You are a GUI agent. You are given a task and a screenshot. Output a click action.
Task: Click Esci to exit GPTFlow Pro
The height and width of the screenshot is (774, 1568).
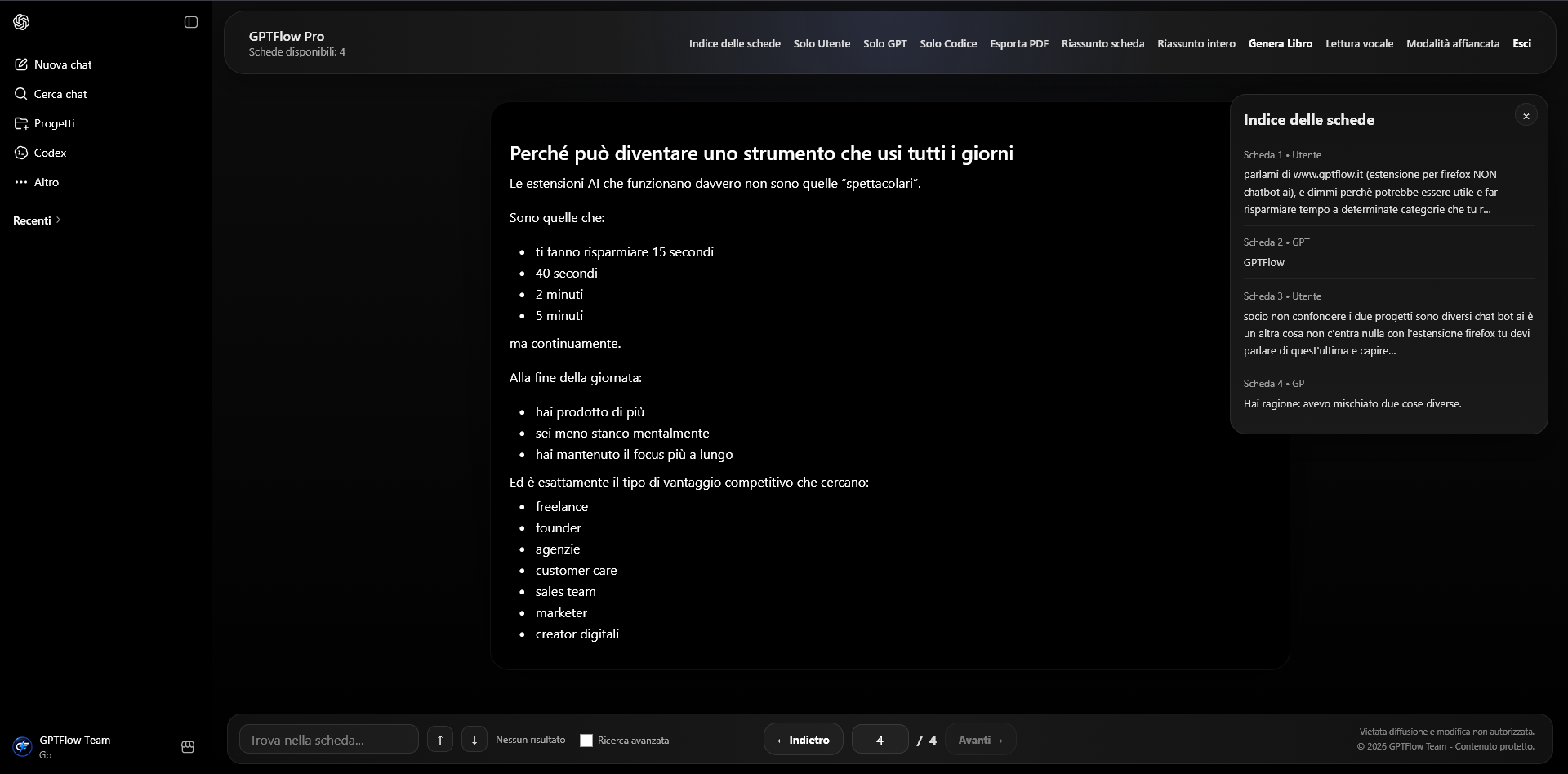pyautogui.click(x=1521, y=43)
